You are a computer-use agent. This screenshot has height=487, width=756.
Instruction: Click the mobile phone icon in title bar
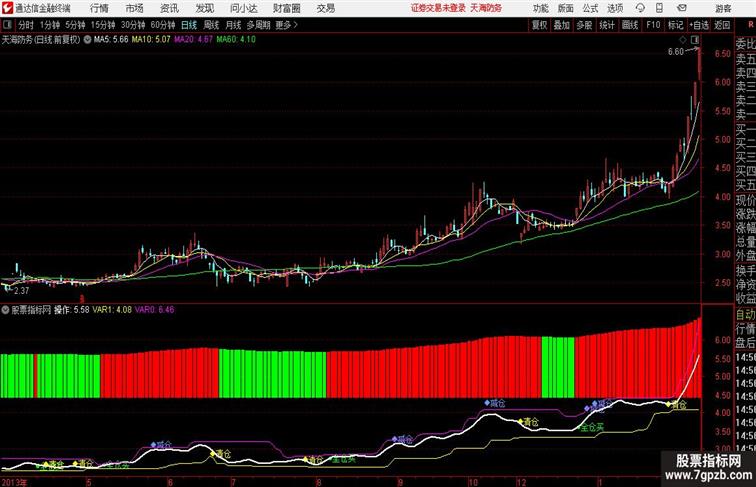click(x=659, y=8)
